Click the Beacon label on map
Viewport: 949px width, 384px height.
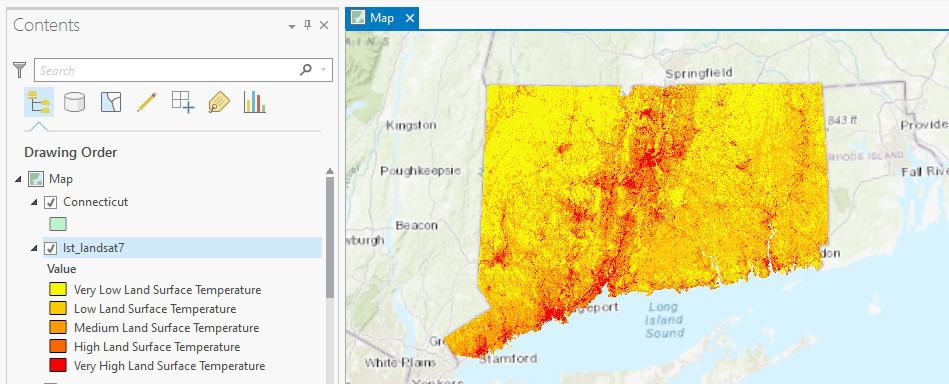click(x=416, y=225)
